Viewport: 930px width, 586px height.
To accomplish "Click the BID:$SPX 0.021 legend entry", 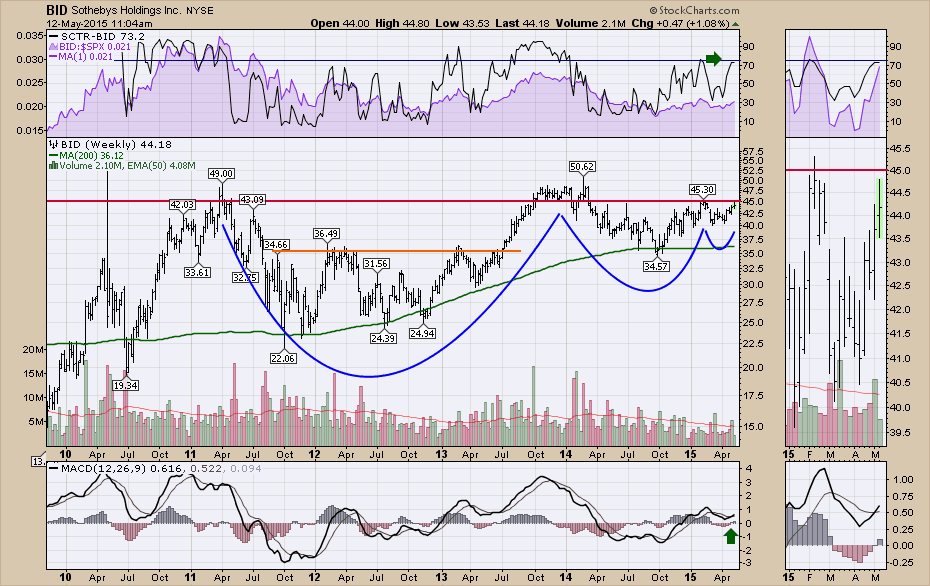I will 90,46.
